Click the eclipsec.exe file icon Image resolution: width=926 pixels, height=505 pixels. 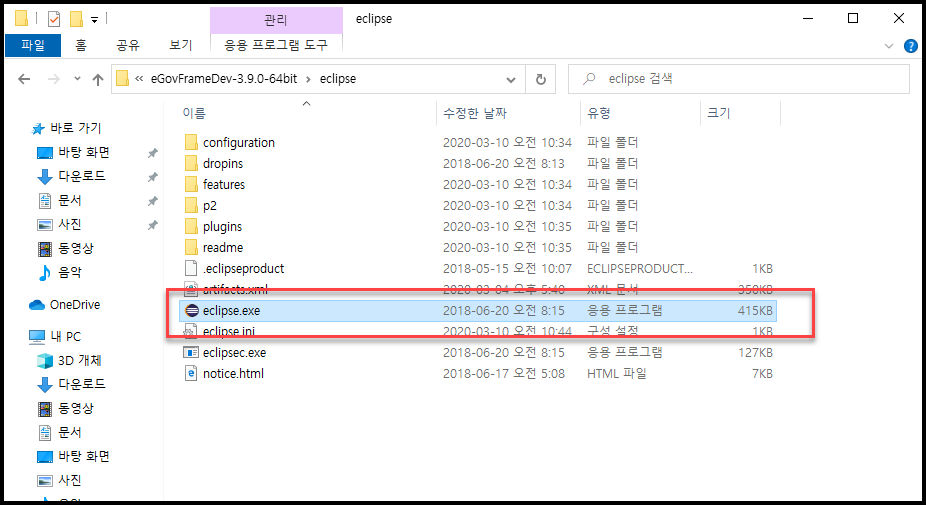191,352
